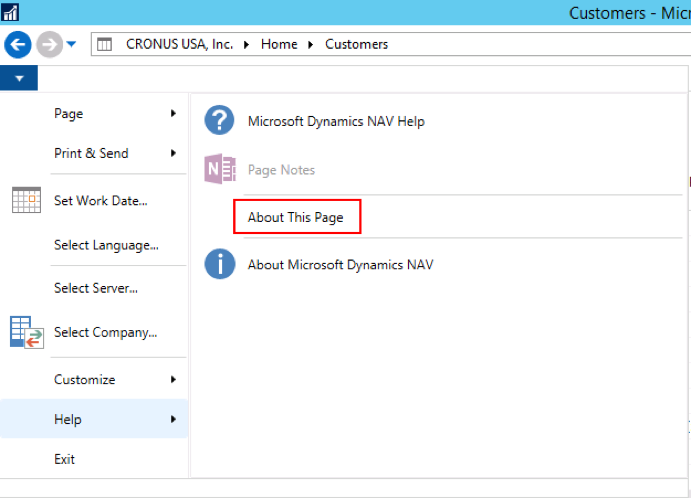Open the Customize submenu
The height and width of the screenshot is (498, 691).
pyautogui.click(x=94, y=379)
